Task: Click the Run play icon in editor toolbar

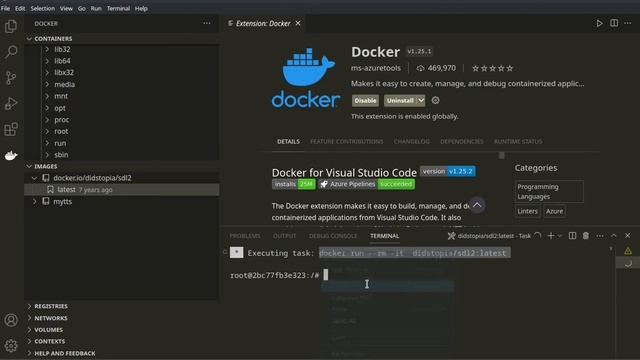Action: [599, 23]
